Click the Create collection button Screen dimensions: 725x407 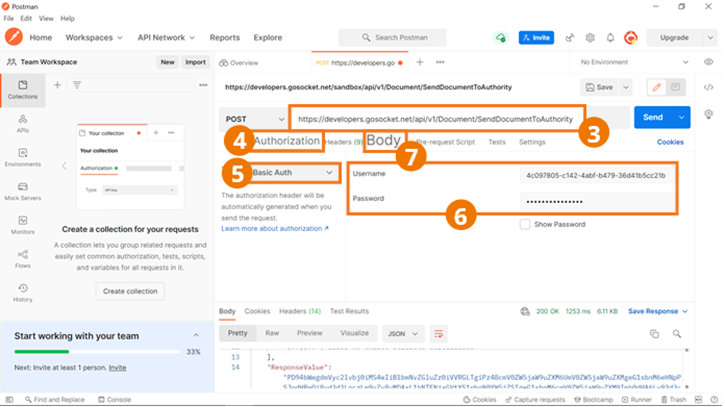point(130,291)
